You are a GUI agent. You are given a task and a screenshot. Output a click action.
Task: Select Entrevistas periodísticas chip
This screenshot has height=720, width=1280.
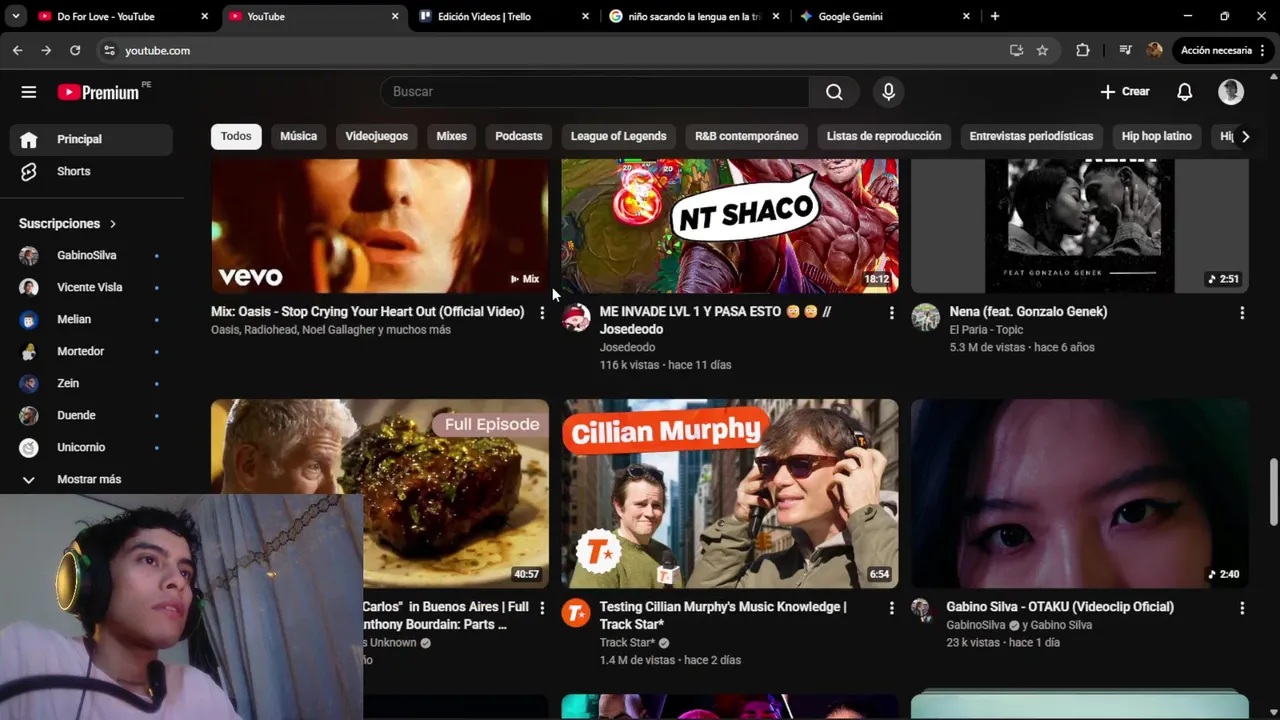tap(1031, 136)
